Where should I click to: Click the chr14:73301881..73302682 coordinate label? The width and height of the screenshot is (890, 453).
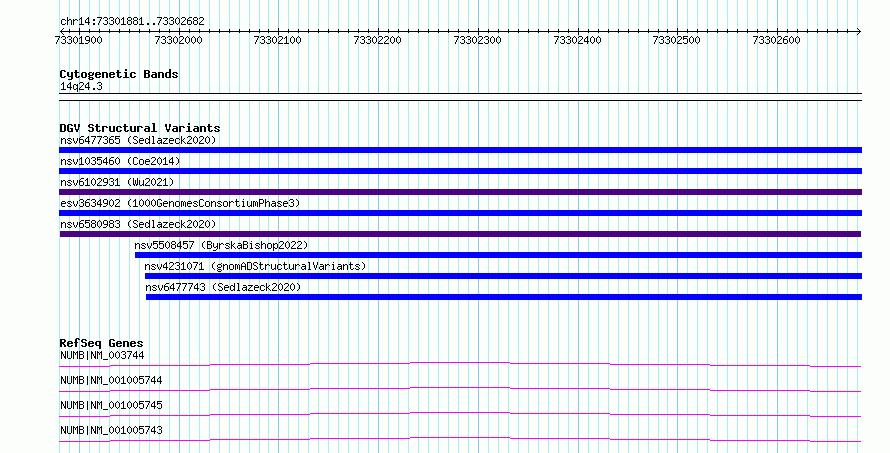pyautogui.click(x=132, y=22)
